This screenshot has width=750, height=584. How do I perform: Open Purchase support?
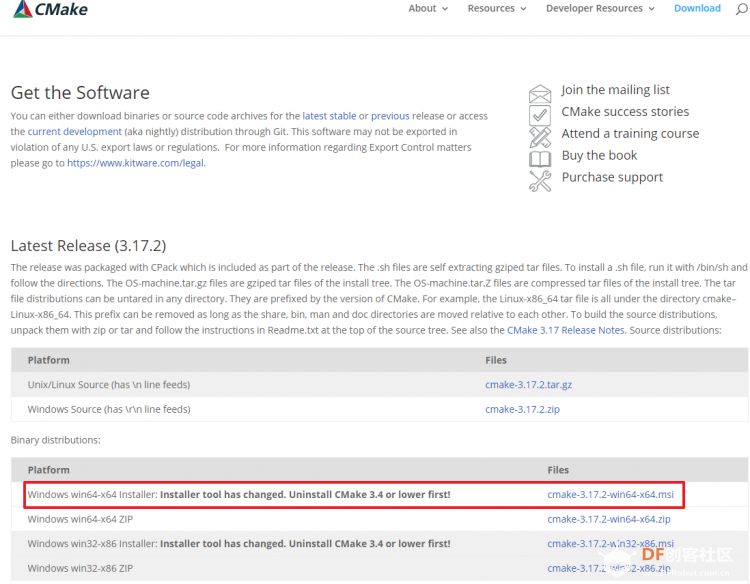click(x=612, y=177)
